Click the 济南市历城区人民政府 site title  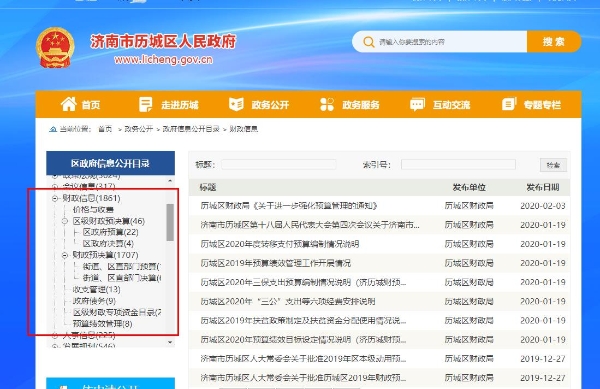[163, 41]
